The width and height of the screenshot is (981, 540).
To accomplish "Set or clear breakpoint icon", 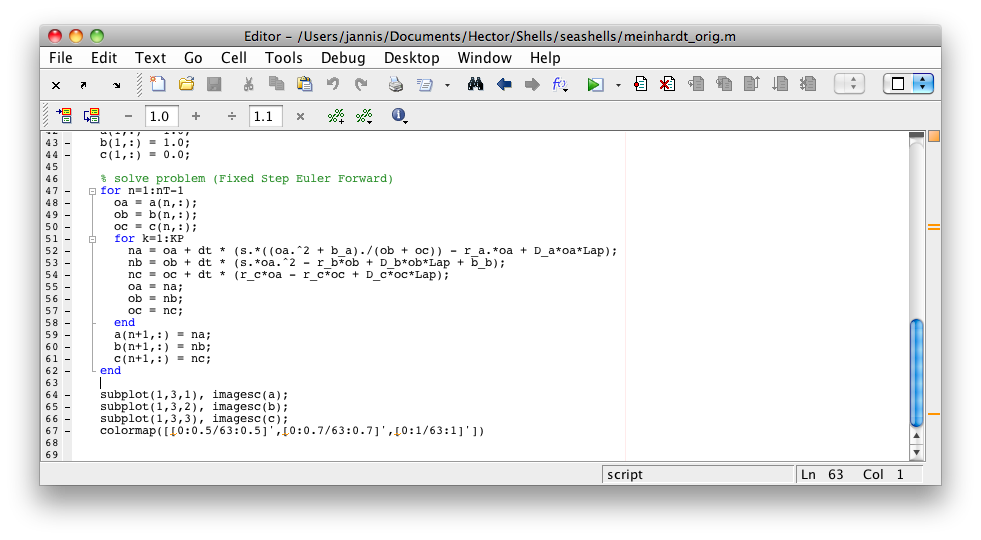I will pos(641,85).
